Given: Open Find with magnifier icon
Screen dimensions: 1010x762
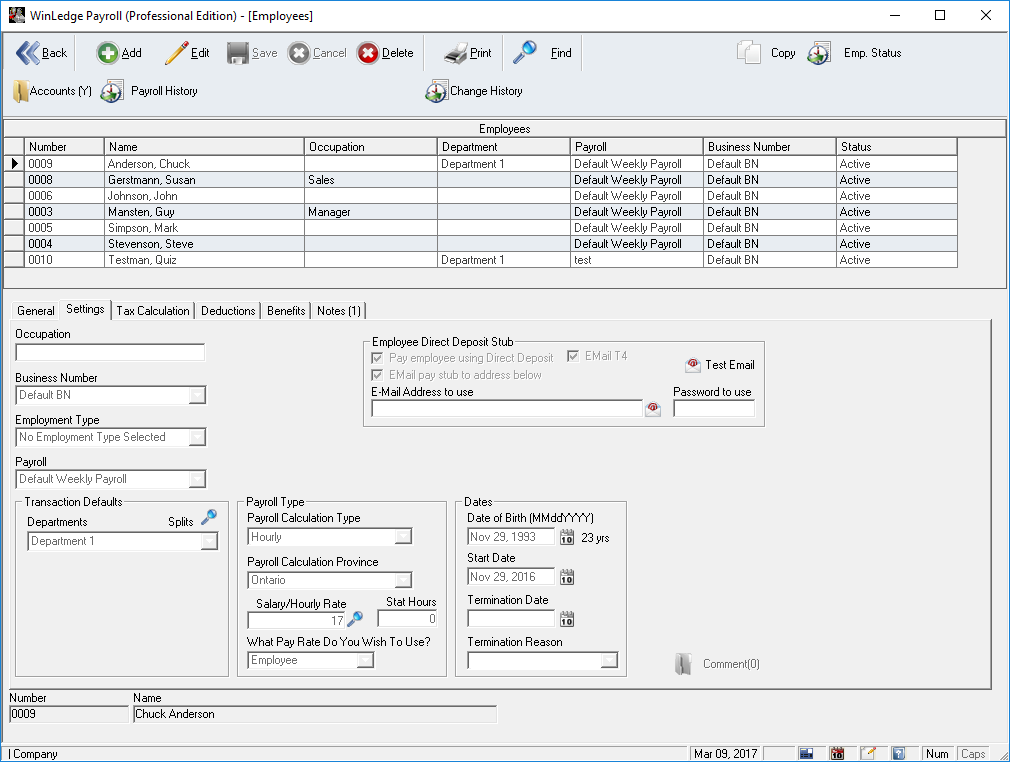Looking at the screenshot, I should click(525, 53).
